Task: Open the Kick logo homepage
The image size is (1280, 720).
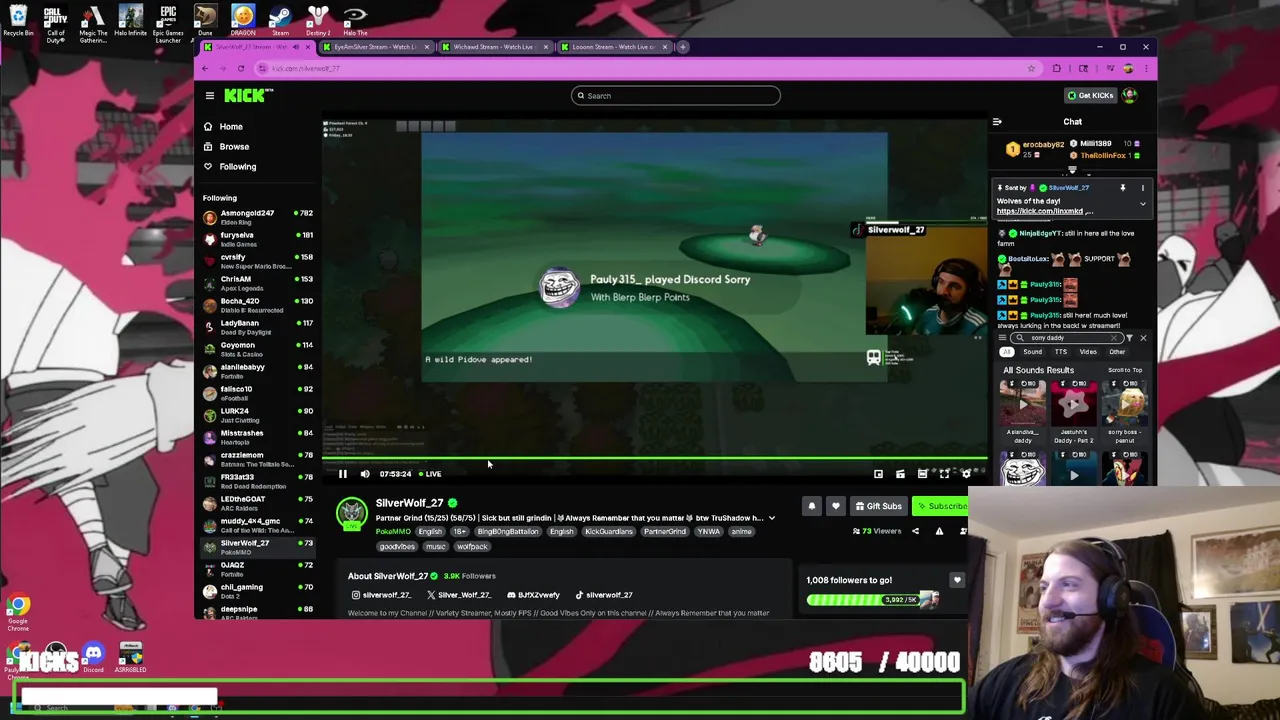Action: (248, 95)
